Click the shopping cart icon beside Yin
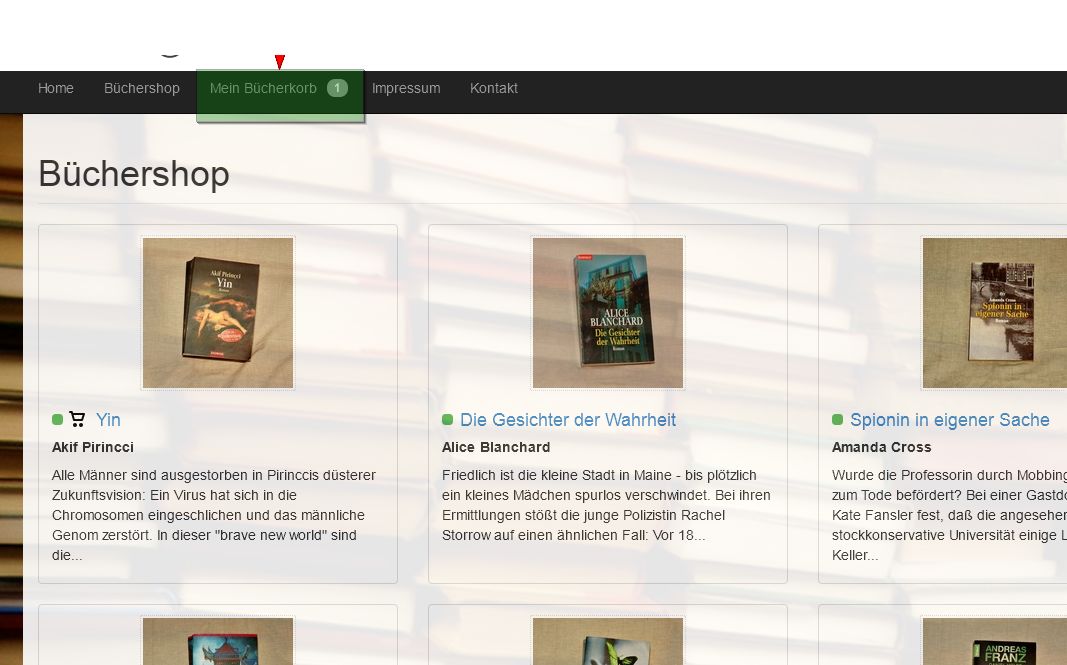The height and width of the screenshot is (665, 1067). tap(77, 419)
